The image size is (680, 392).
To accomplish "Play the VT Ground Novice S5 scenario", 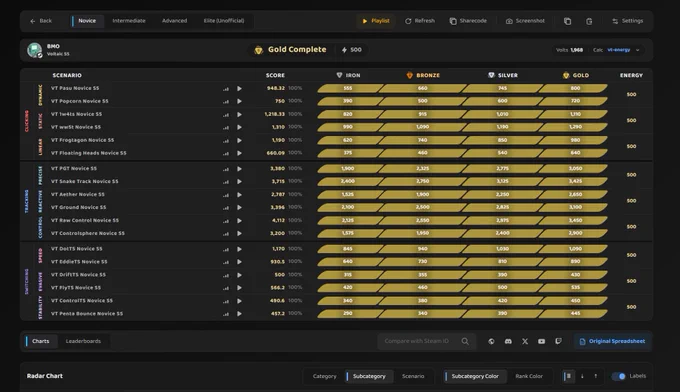I will pyautogui.click(x=239, y=208).
